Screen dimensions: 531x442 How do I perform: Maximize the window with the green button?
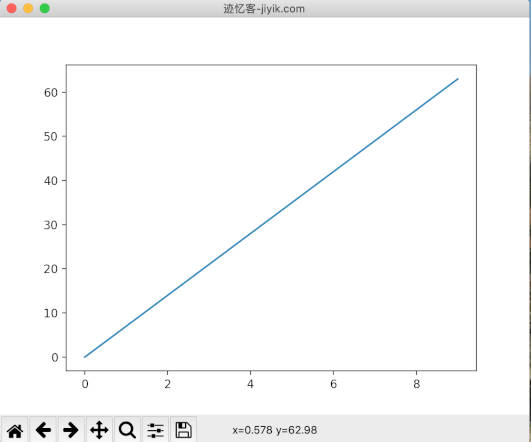[x=45, y=8]
